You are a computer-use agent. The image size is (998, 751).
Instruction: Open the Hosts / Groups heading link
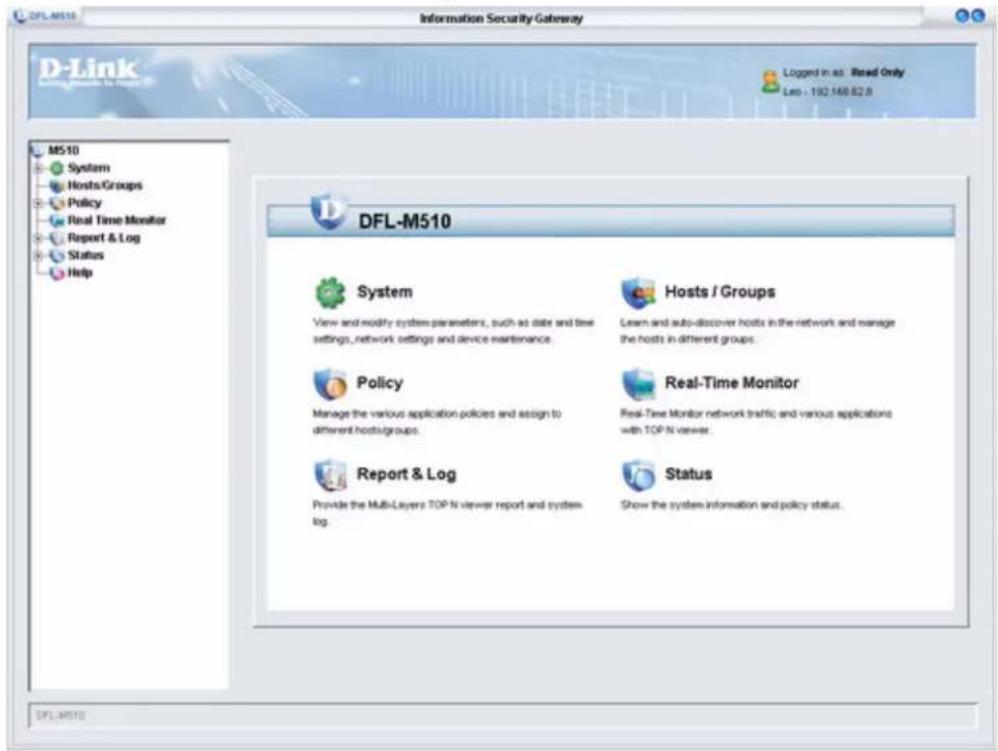pos(720,292)
